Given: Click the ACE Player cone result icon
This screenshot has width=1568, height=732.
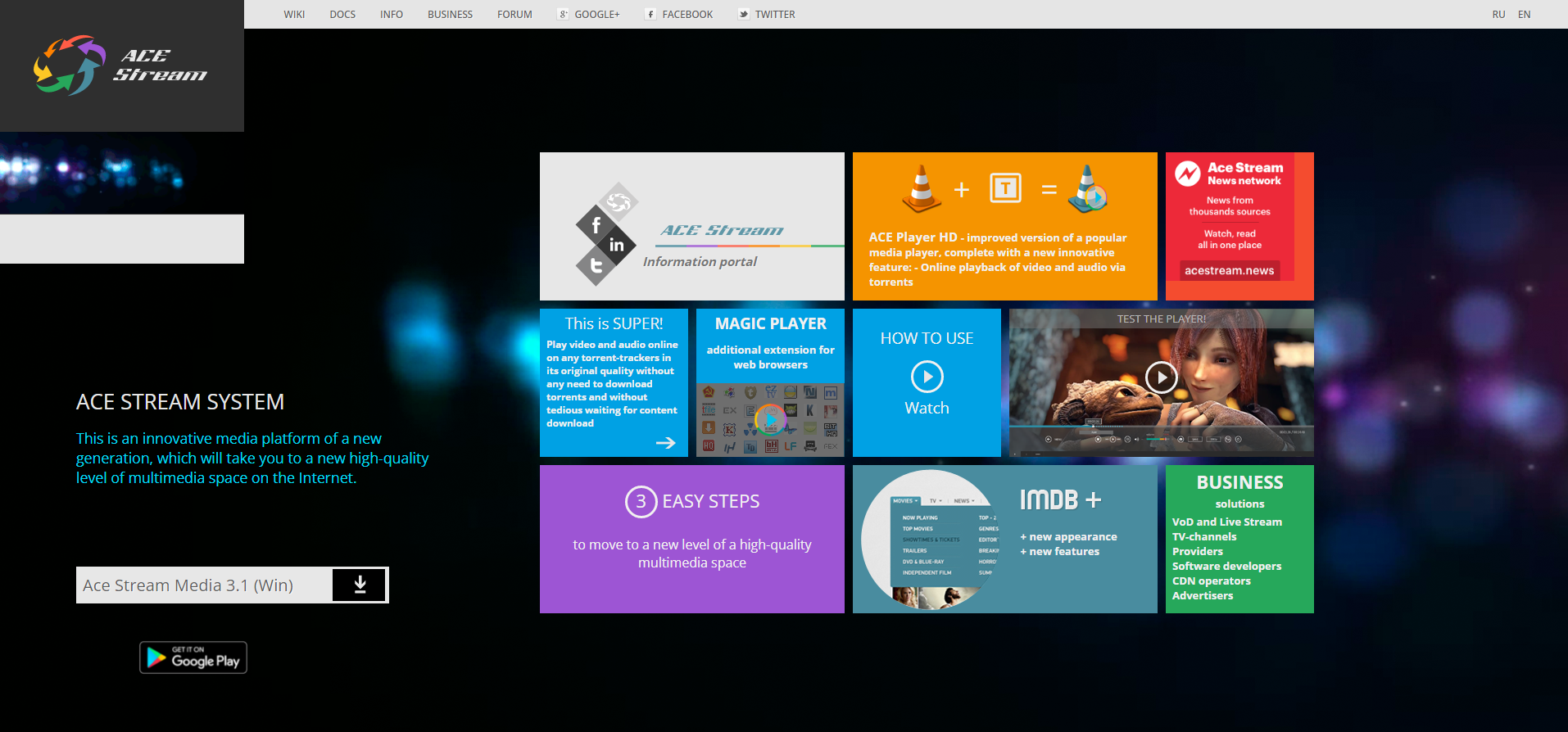Looking at the screenshot, I should [1088, 189].
